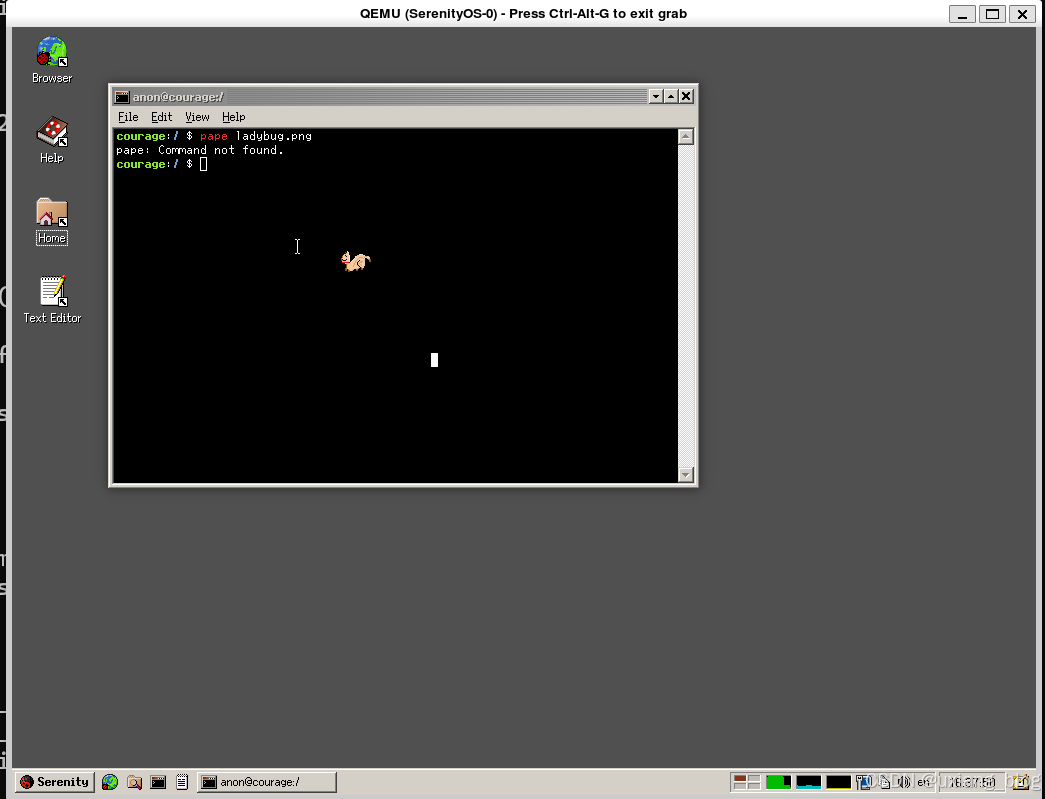1045x799 pixels.
Task: Launch Terminal from taskbar quick launch
Action: (x=158, y=782)
